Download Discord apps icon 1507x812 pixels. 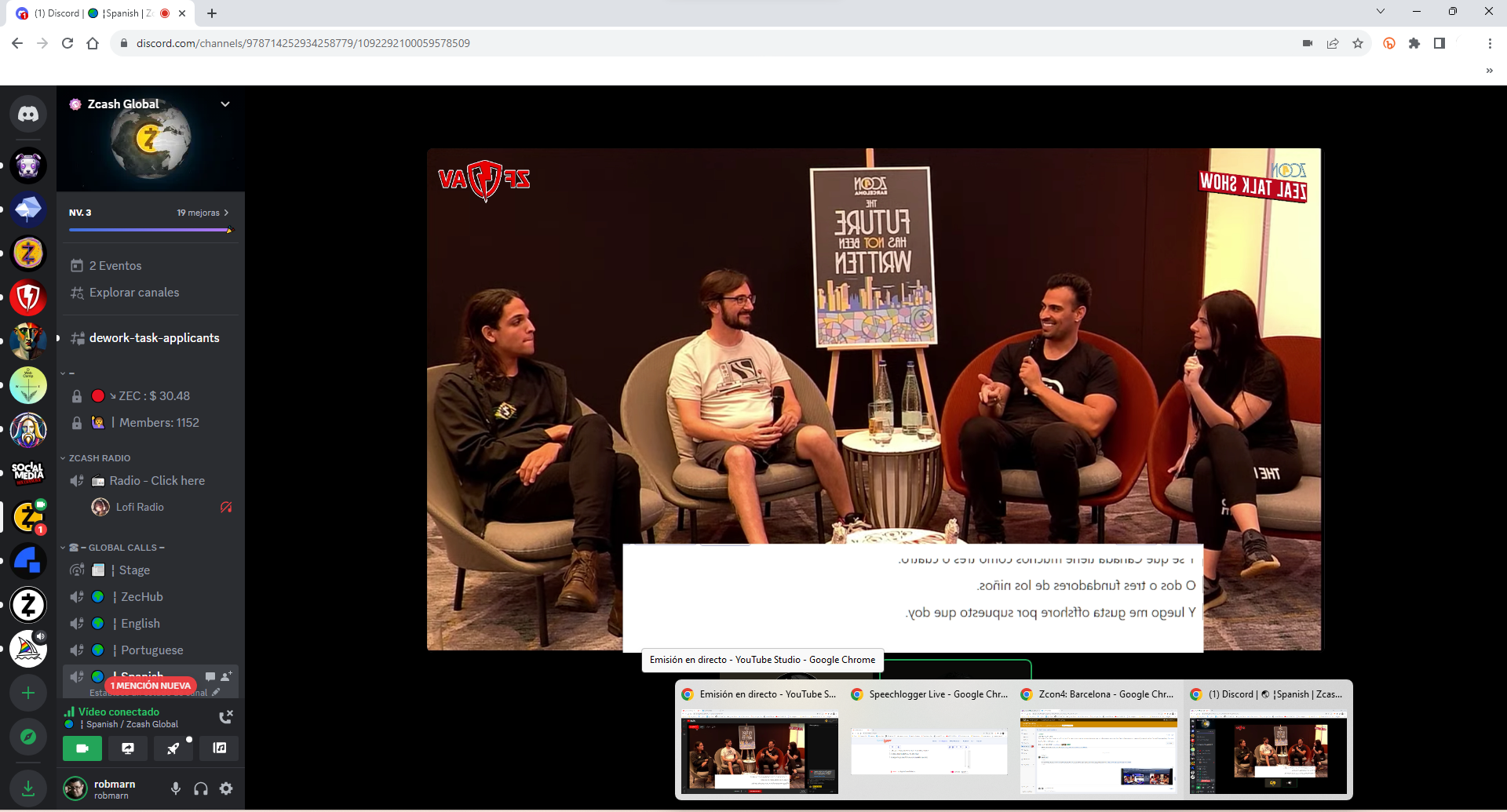(28, 788)
